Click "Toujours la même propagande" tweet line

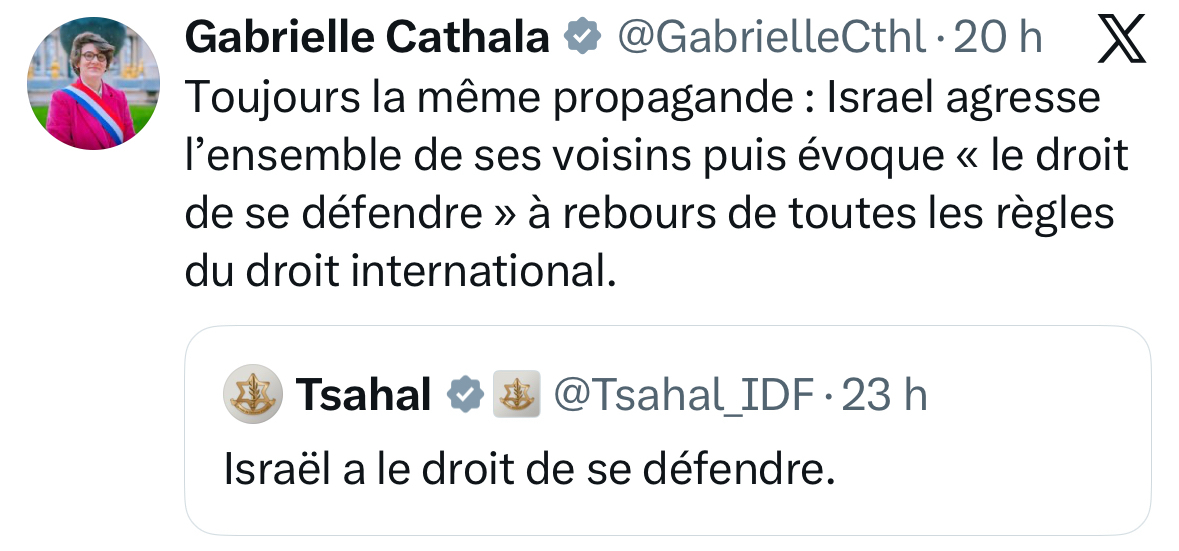400,97
